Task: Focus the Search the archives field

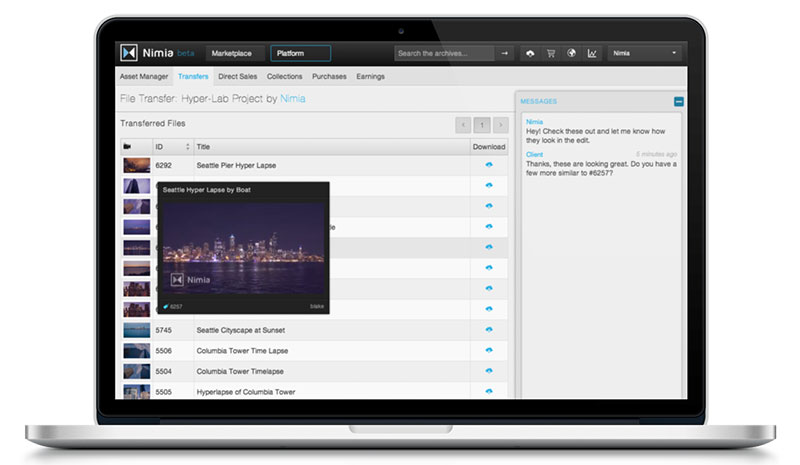Action: [444, 53]
